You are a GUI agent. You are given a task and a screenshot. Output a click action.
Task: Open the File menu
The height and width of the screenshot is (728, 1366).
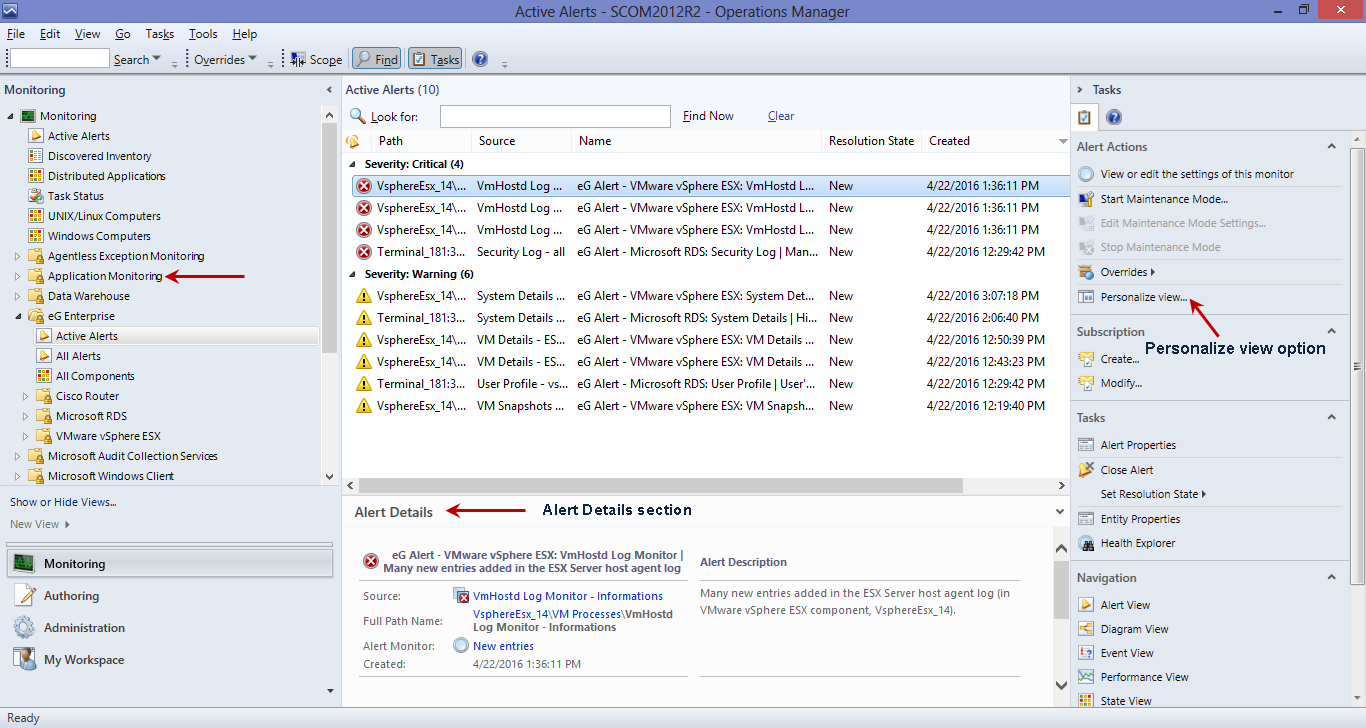[16, 34]
